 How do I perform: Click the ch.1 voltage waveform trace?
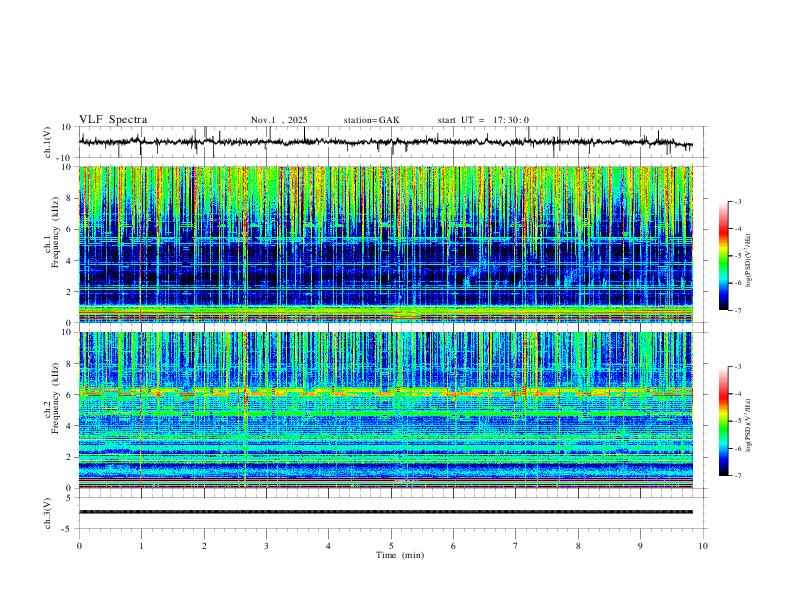pyautogui.click(x=385, y=142)
